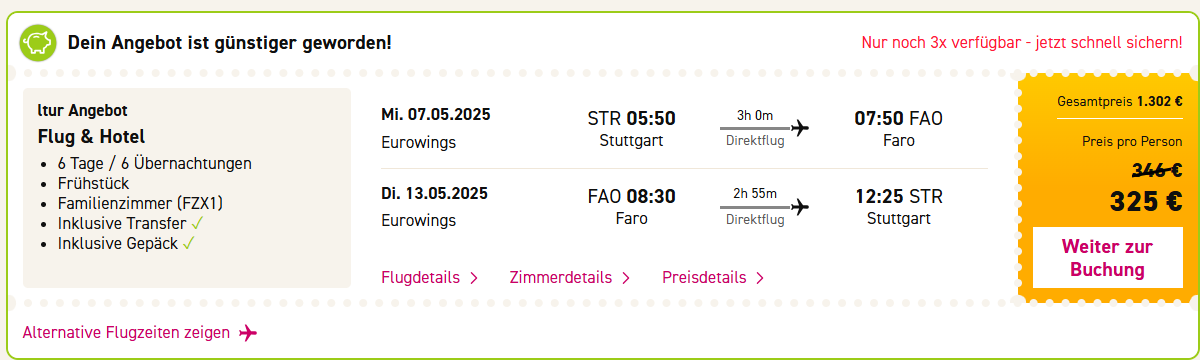
Task: Click Weiter zur Buchung button
Action: [x=1107, y=258]
